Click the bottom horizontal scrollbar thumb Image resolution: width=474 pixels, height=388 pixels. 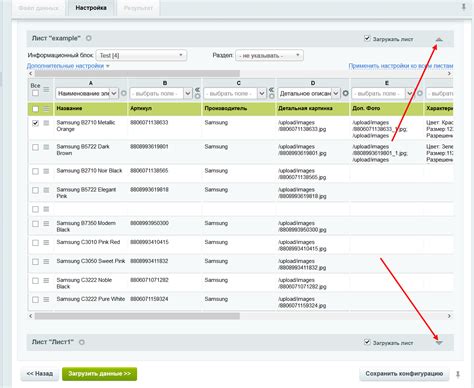137,316
